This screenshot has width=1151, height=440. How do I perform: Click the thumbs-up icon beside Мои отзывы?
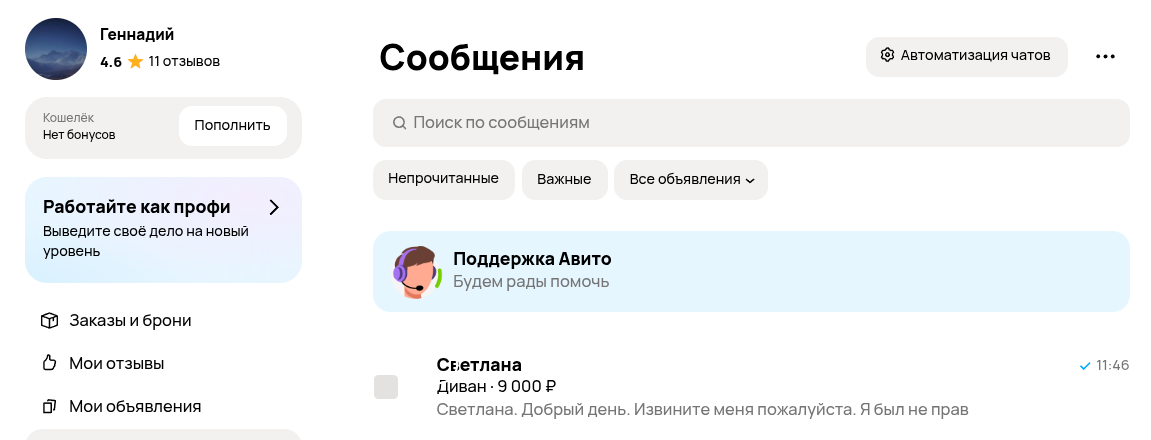(x=49, y=364)
